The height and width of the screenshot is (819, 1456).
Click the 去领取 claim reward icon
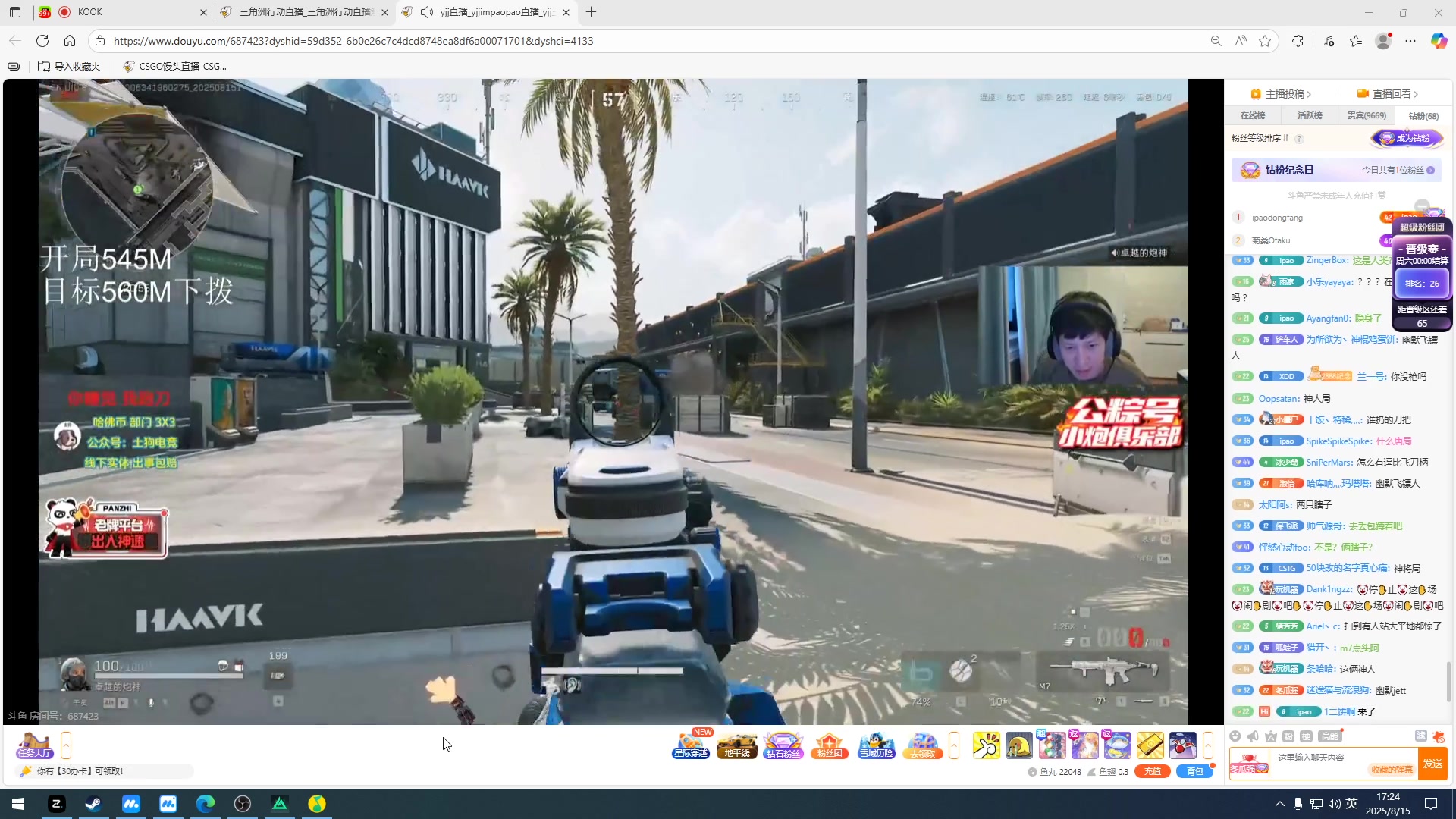922,745
